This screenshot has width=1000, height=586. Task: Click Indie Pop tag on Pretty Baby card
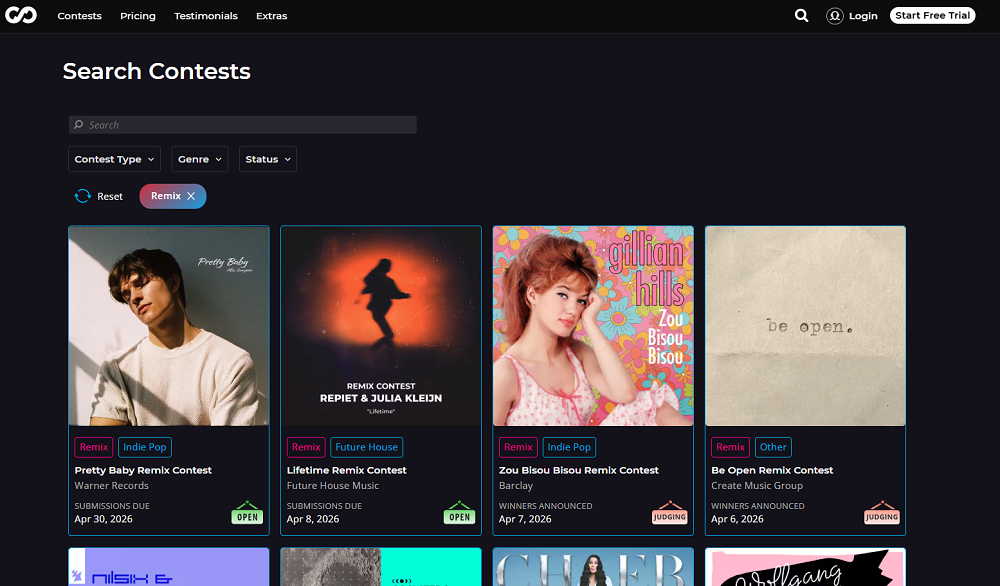145,447
